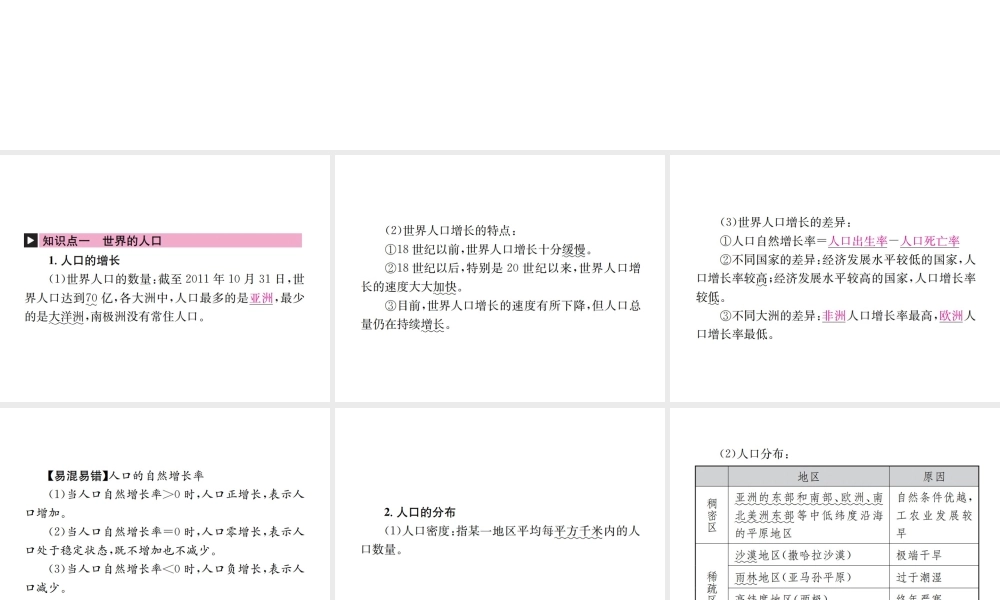The width and height of the screenshot is (1000, 600).
Task: Open the 易混易错 人口的自然增长率 slide thumbnail
Action: (x=165, y=504)
